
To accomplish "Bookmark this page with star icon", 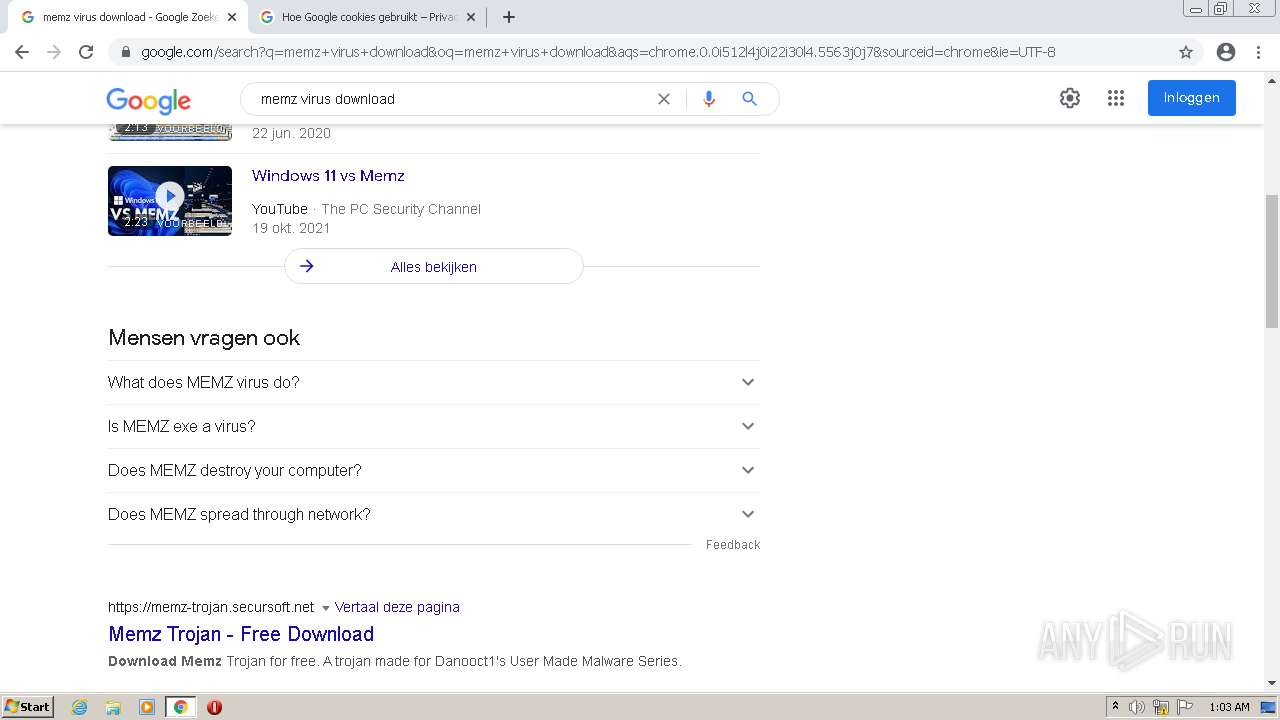I will click(x=1186, y=52).
